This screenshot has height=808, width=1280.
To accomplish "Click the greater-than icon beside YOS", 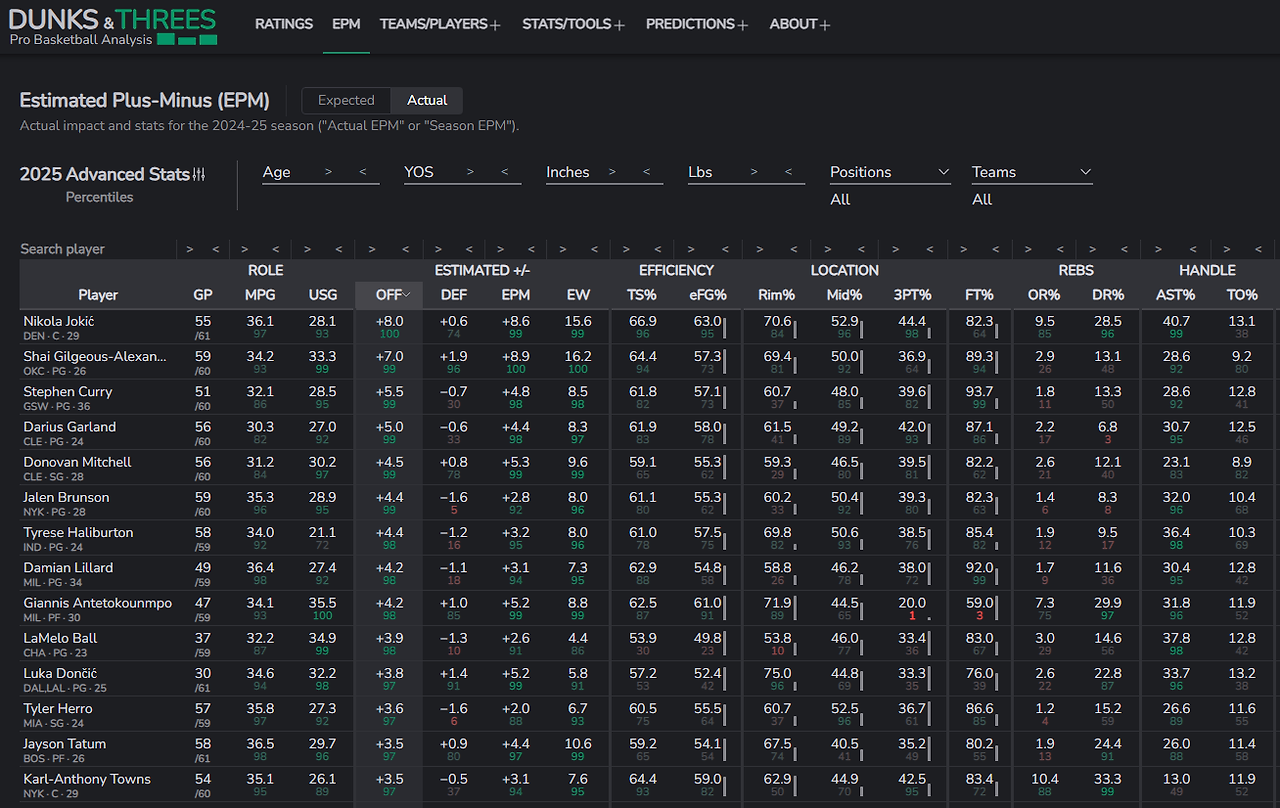I will [470, 172].
